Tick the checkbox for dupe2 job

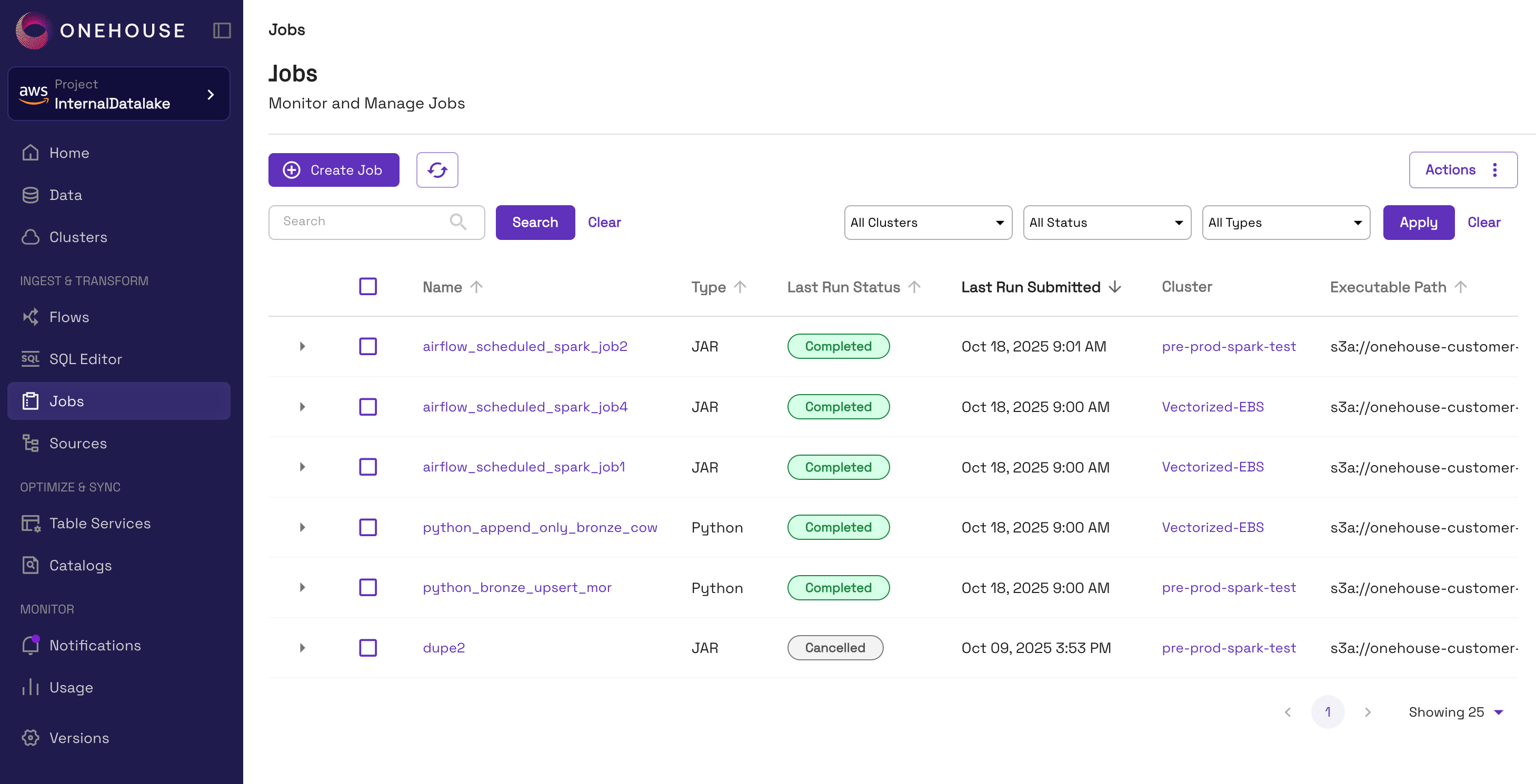click(x=368, y=648)
